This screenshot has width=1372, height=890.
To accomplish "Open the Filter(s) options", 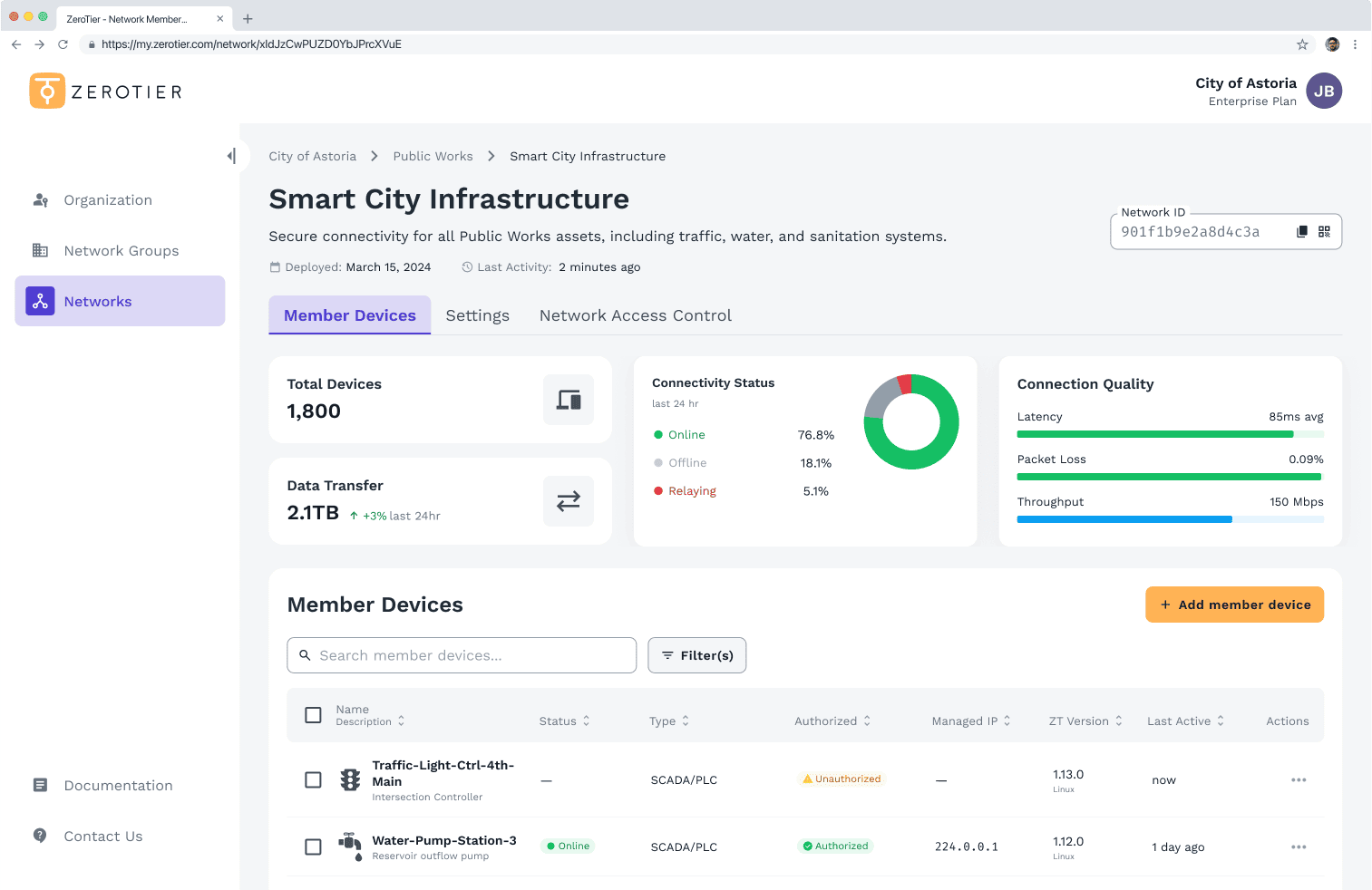I will 696,655.
